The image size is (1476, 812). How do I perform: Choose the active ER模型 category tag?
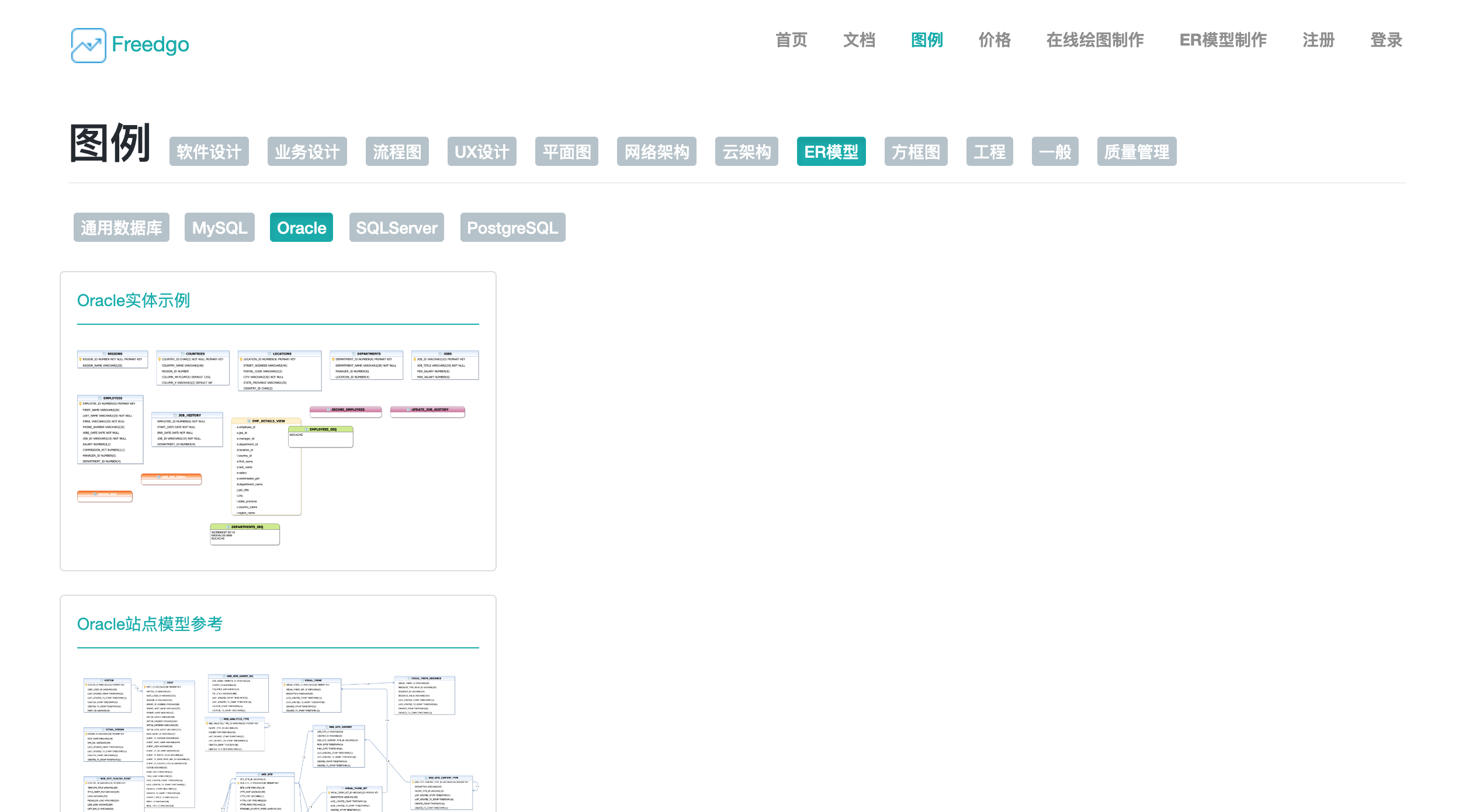(x=831, y=152)
